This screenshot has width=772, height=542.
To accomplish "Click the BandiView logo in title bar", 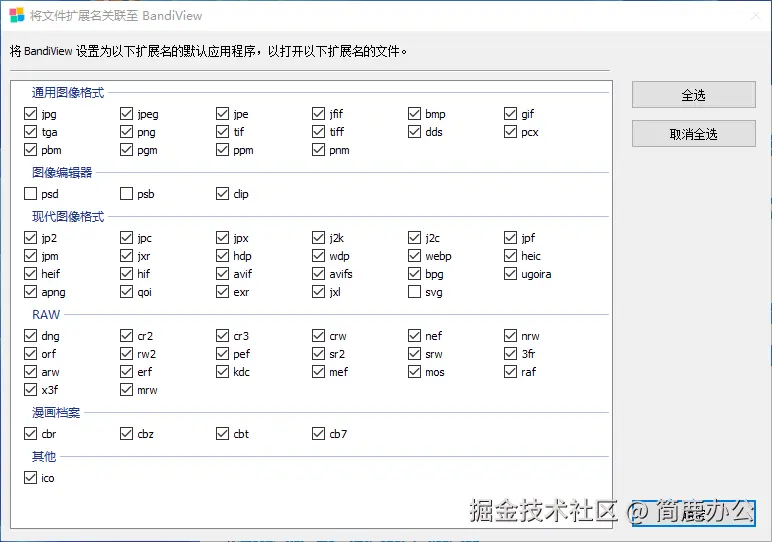I will point(17,15).
